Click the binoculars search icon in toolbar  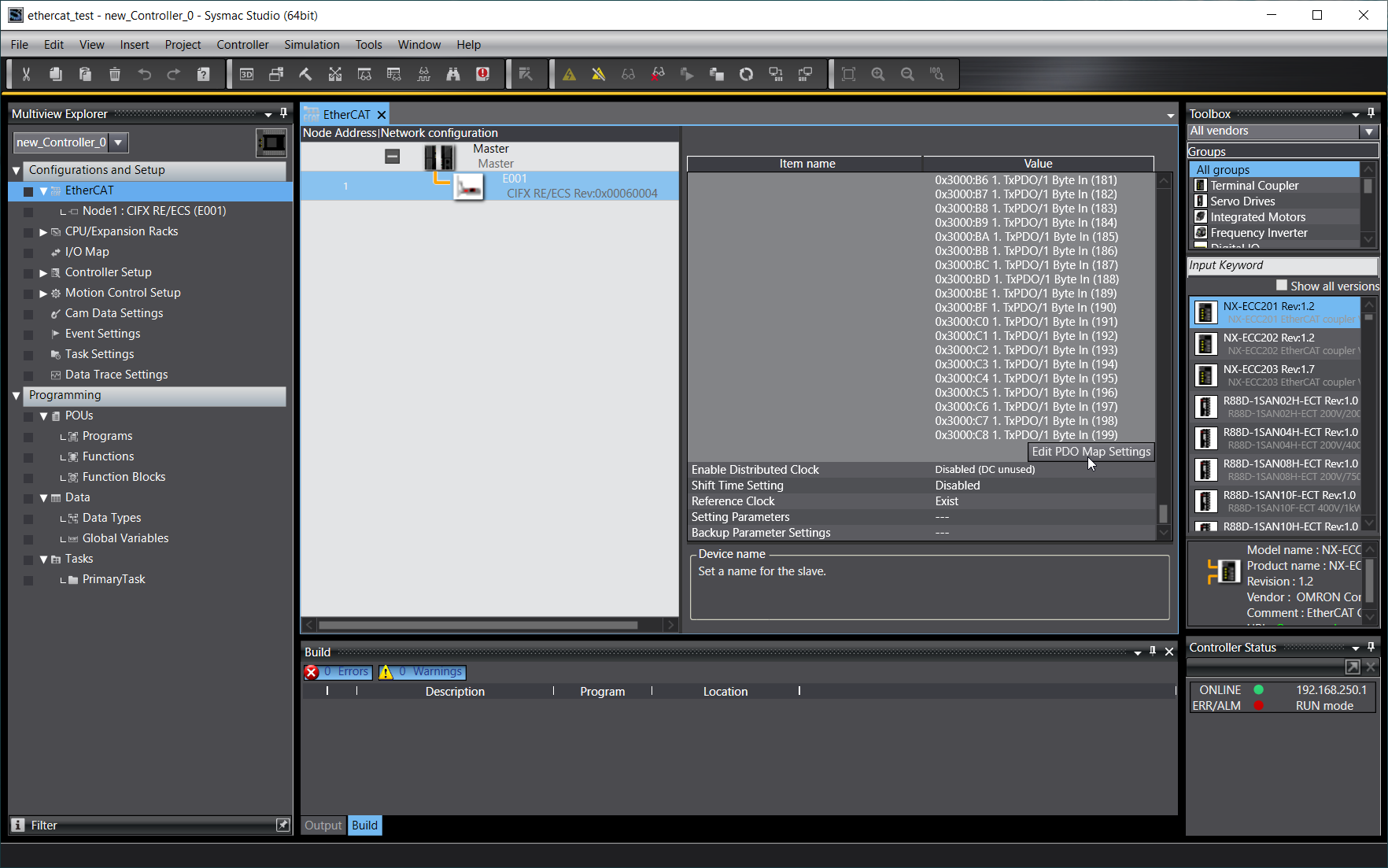(453, 74)
